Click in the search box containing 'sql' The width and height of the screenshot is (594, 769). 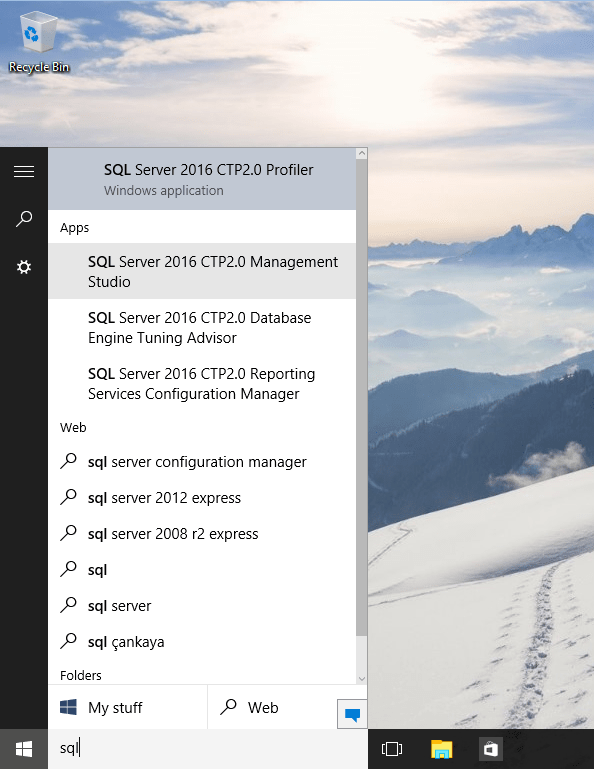[x=207, y=748]
